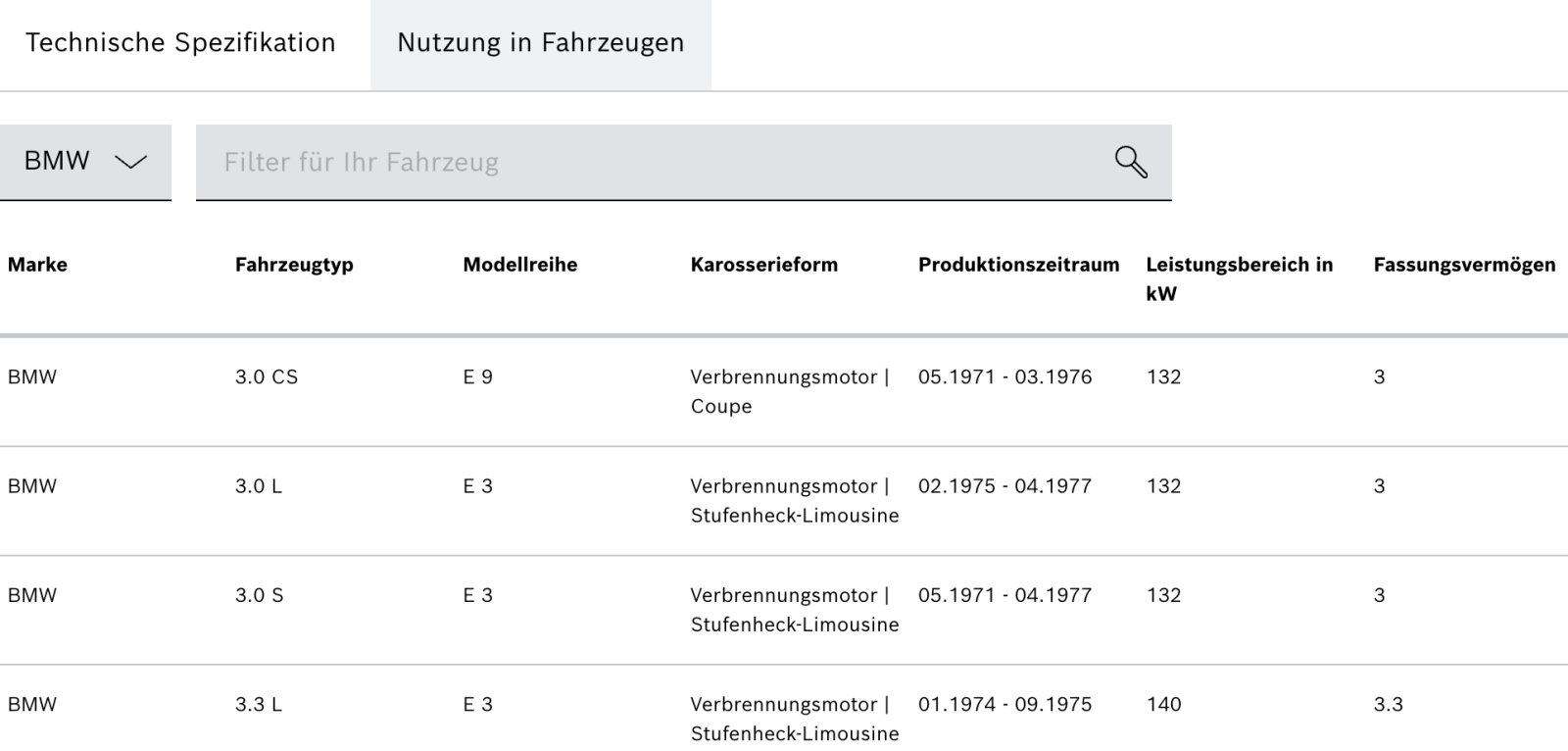Select the 3.3 L vehicle type cell
The height and width of the screenshot is (751, 1568).
(259, 704)
